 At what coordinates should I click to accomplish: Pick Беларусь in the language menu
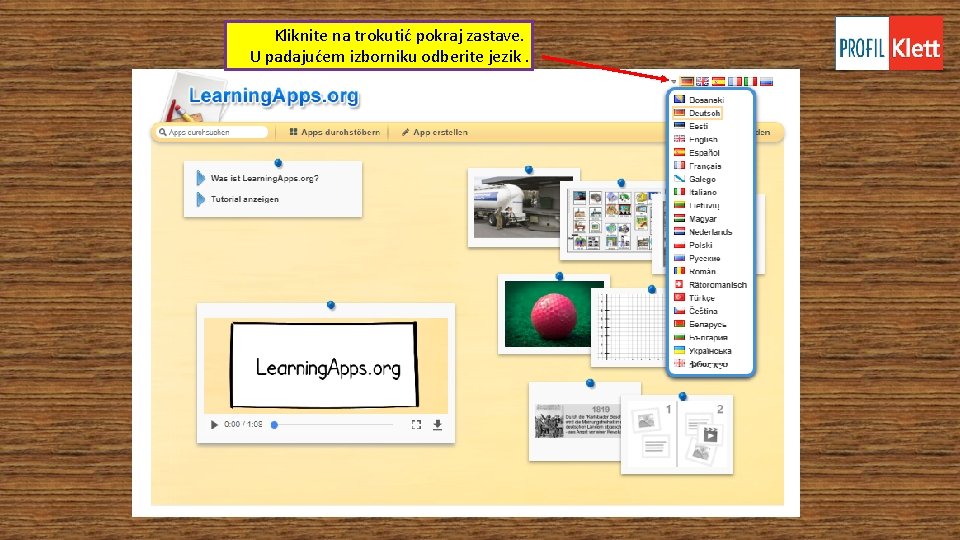[x=700, y=324]
